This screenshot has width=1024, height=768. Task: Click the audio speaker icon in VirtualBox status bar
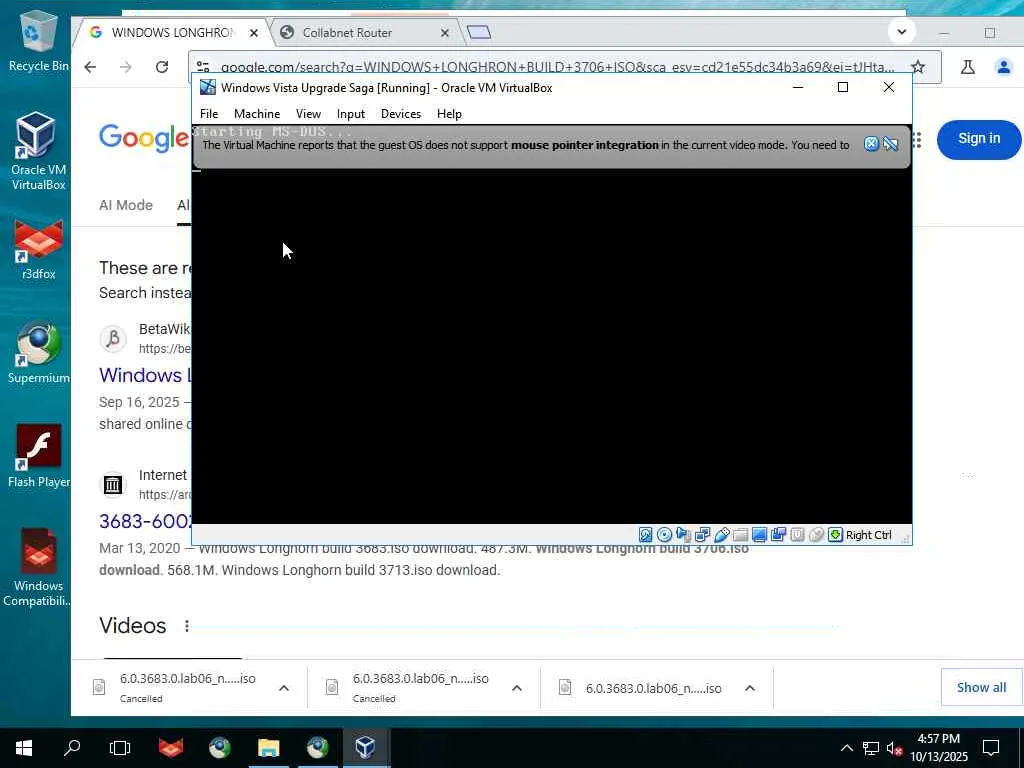point(684,535)
